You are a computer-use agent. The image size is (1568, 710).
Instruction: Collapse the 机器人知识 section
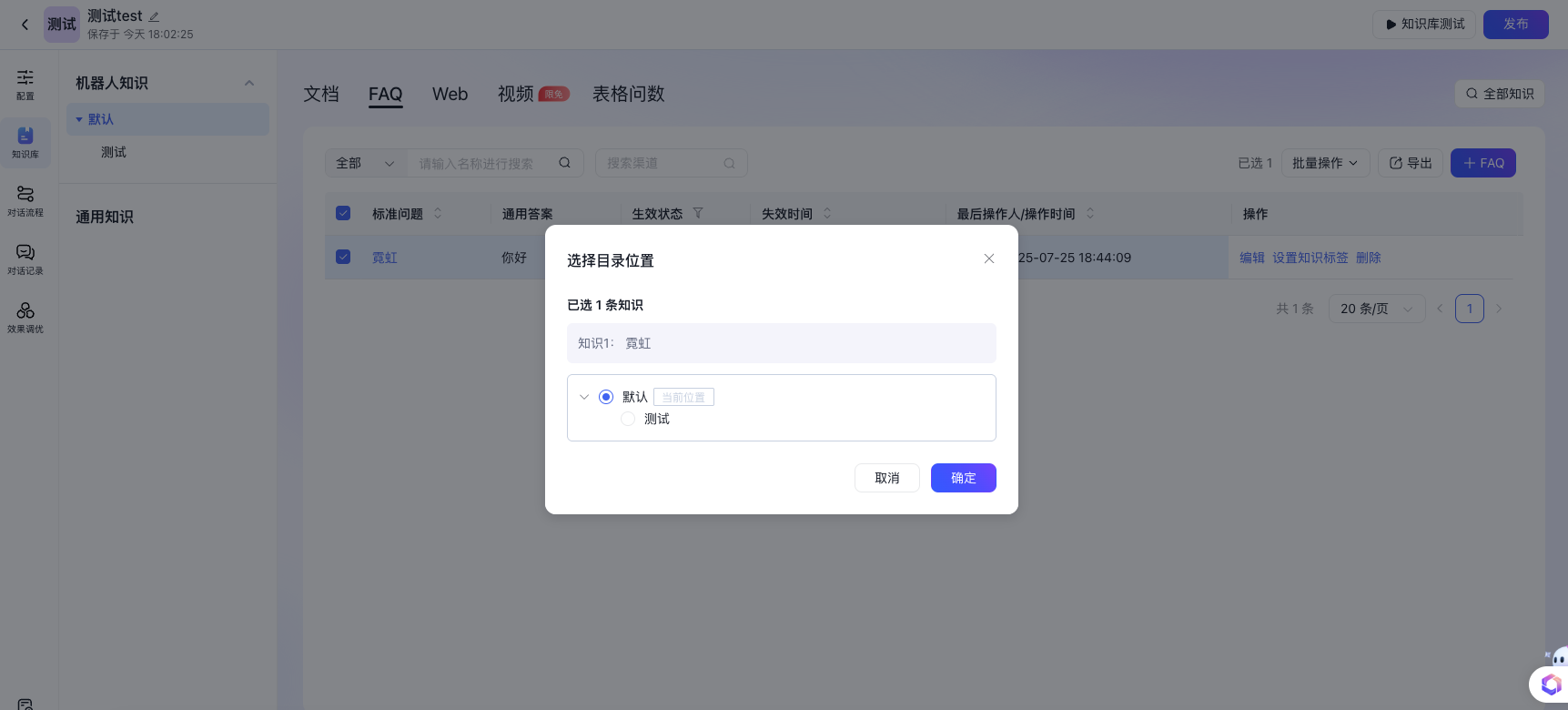coord(249,83)
